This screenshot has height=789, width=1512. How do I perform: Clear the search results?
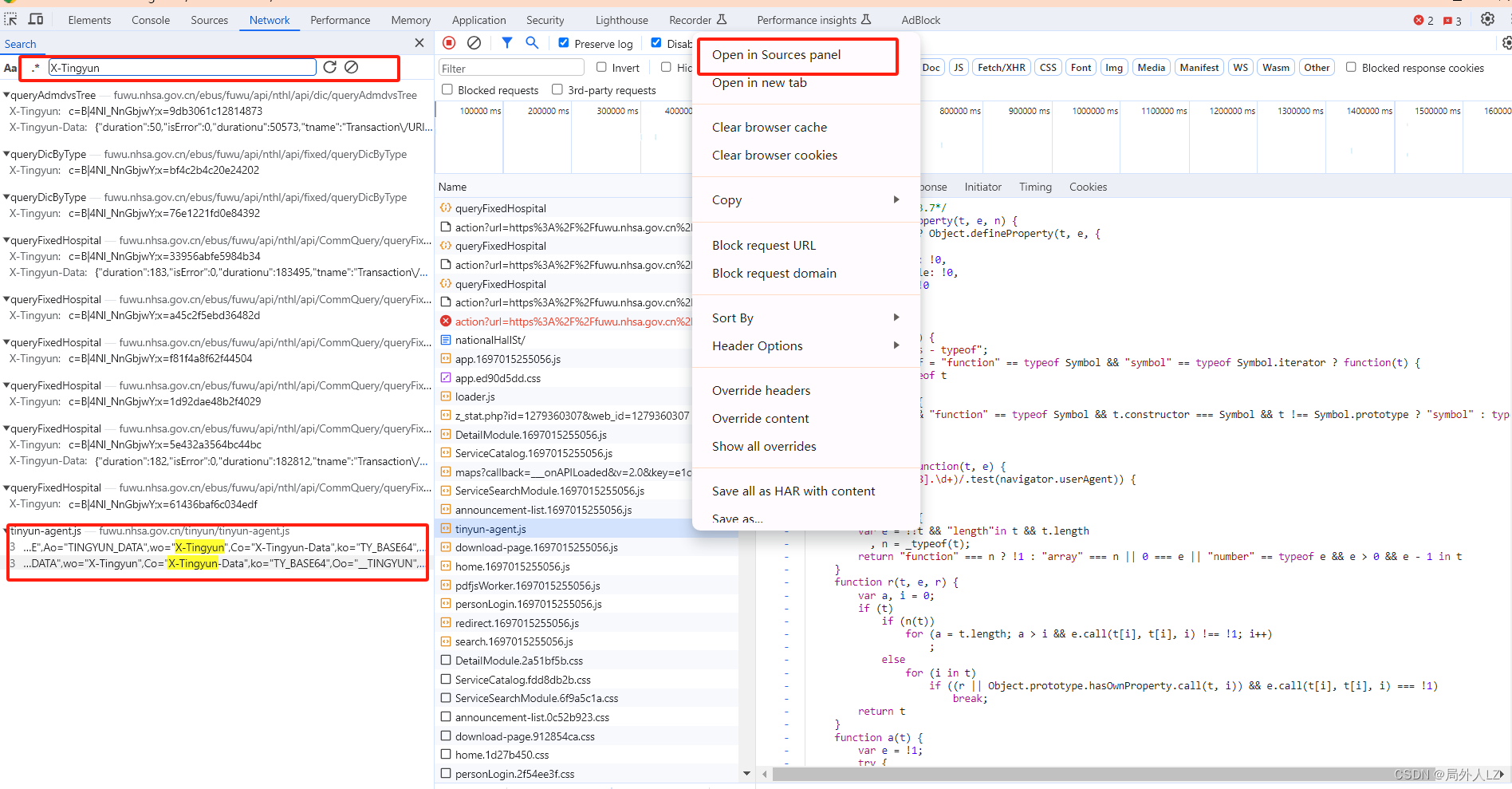pyautogui.click(x=352, y=67)
